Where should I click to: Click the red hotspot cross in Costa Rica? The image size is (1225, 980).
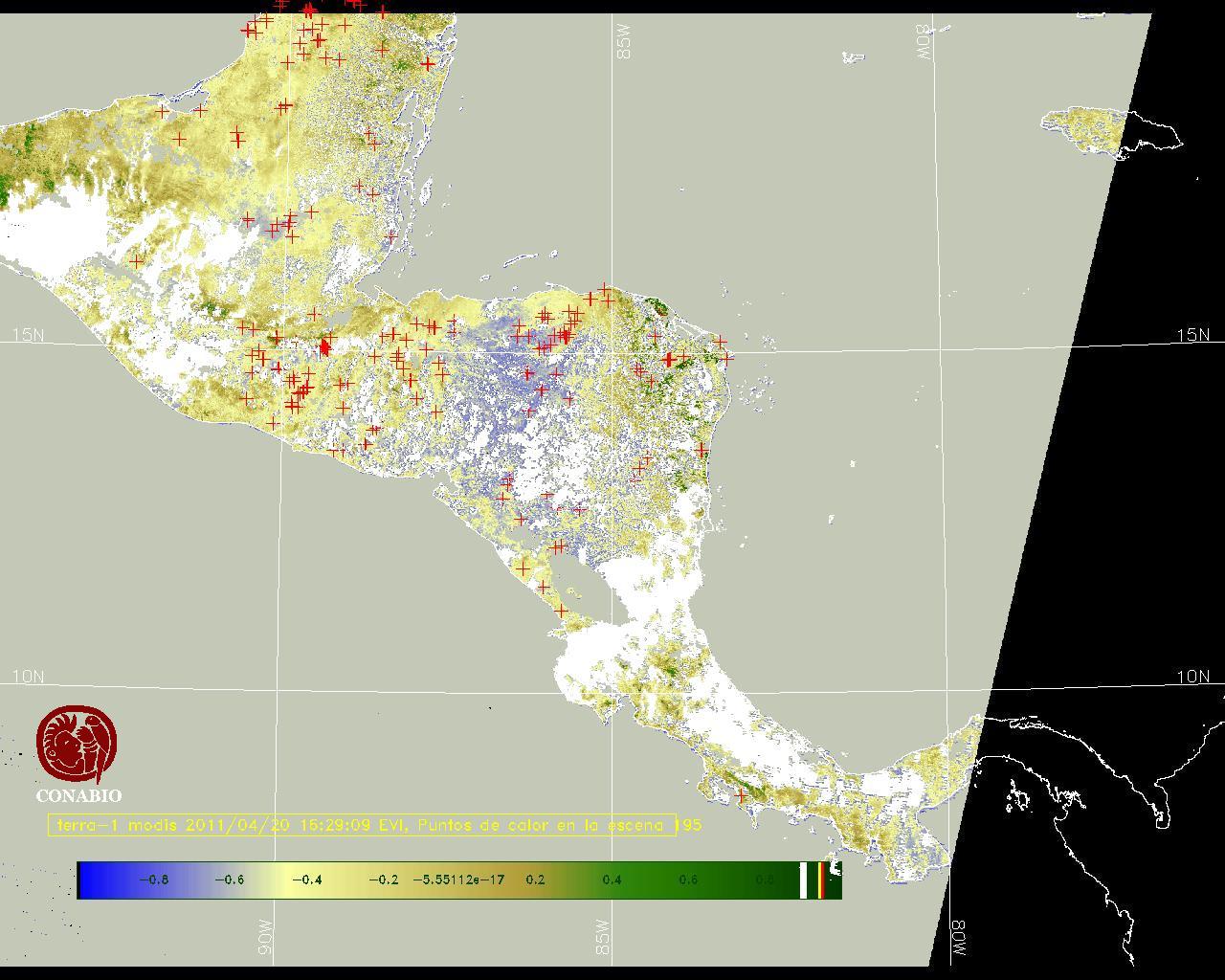tap(741, 795)
